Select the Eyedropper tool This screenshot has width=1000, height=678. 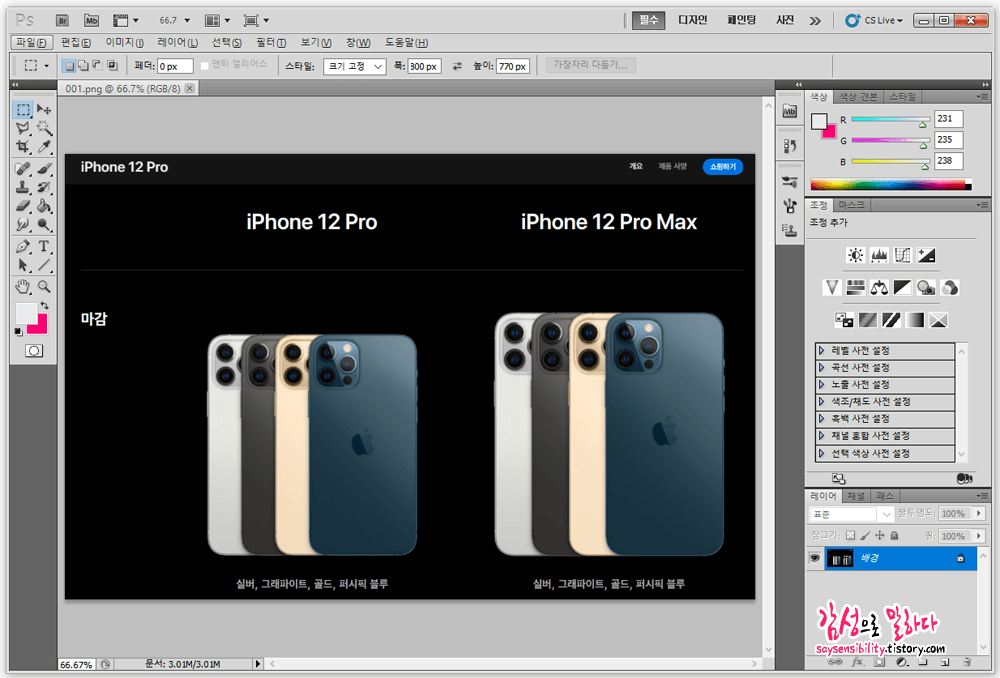pos(44,147)
